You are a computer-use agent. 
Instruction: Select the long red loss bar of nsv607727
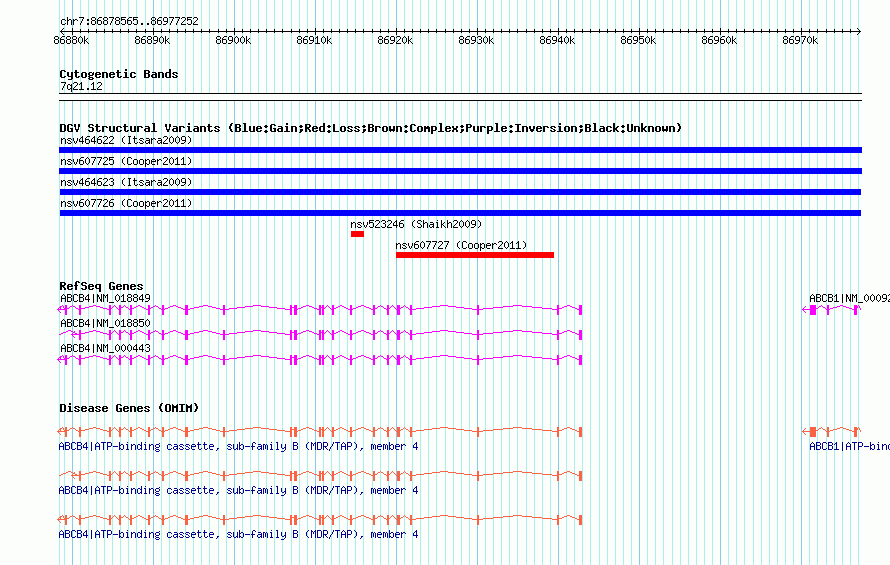(x=475, y=255)
